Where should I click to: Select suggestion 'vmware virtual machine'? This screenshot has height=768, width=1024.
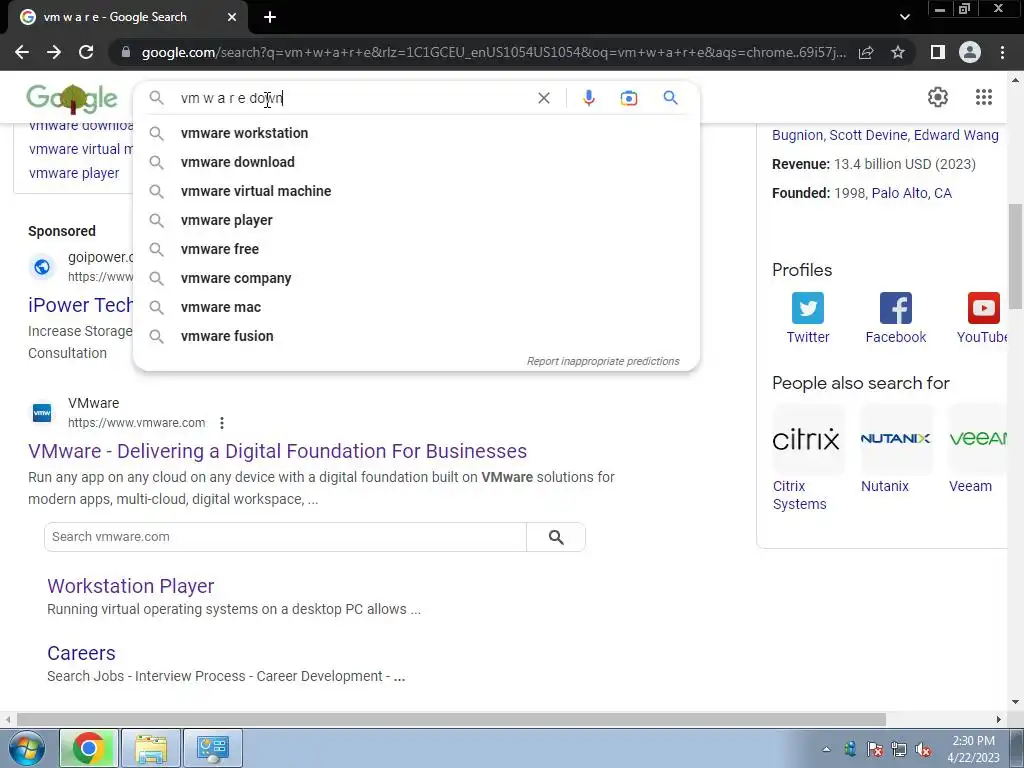click(x=416, y=191)
